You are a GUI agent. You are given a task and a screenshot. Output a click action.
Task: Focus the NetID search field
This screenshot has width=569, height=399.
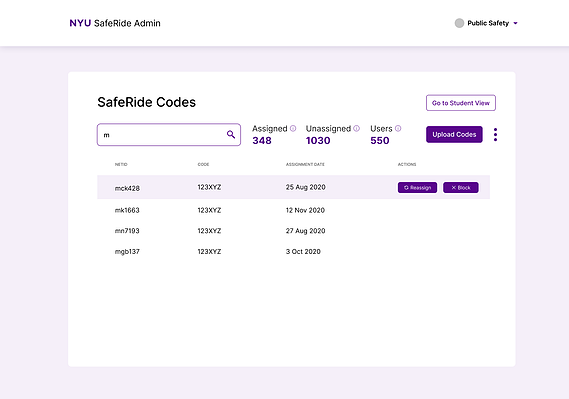(x=169, y=135)
